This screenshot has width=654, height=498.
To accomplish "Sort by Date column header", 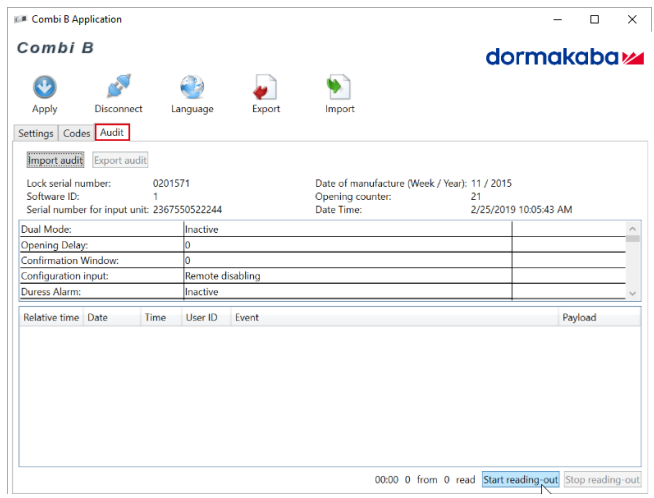I will coord(98,317).
